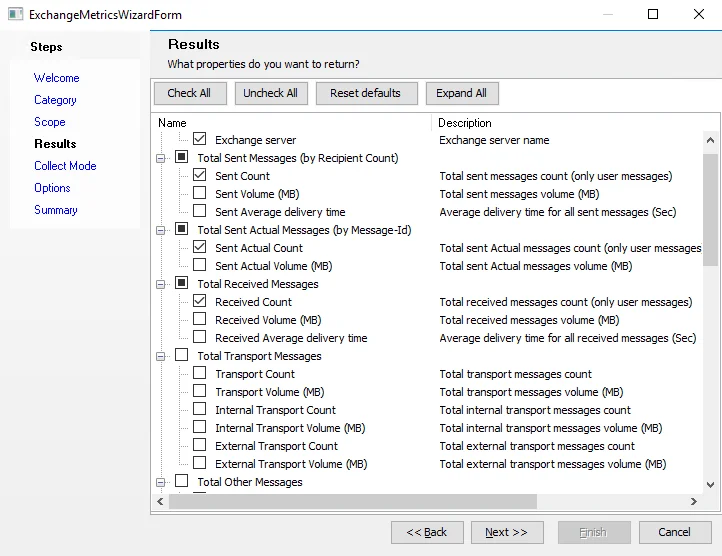Enable the Sent Volume (MB) checkbox

tap(199, 193)
